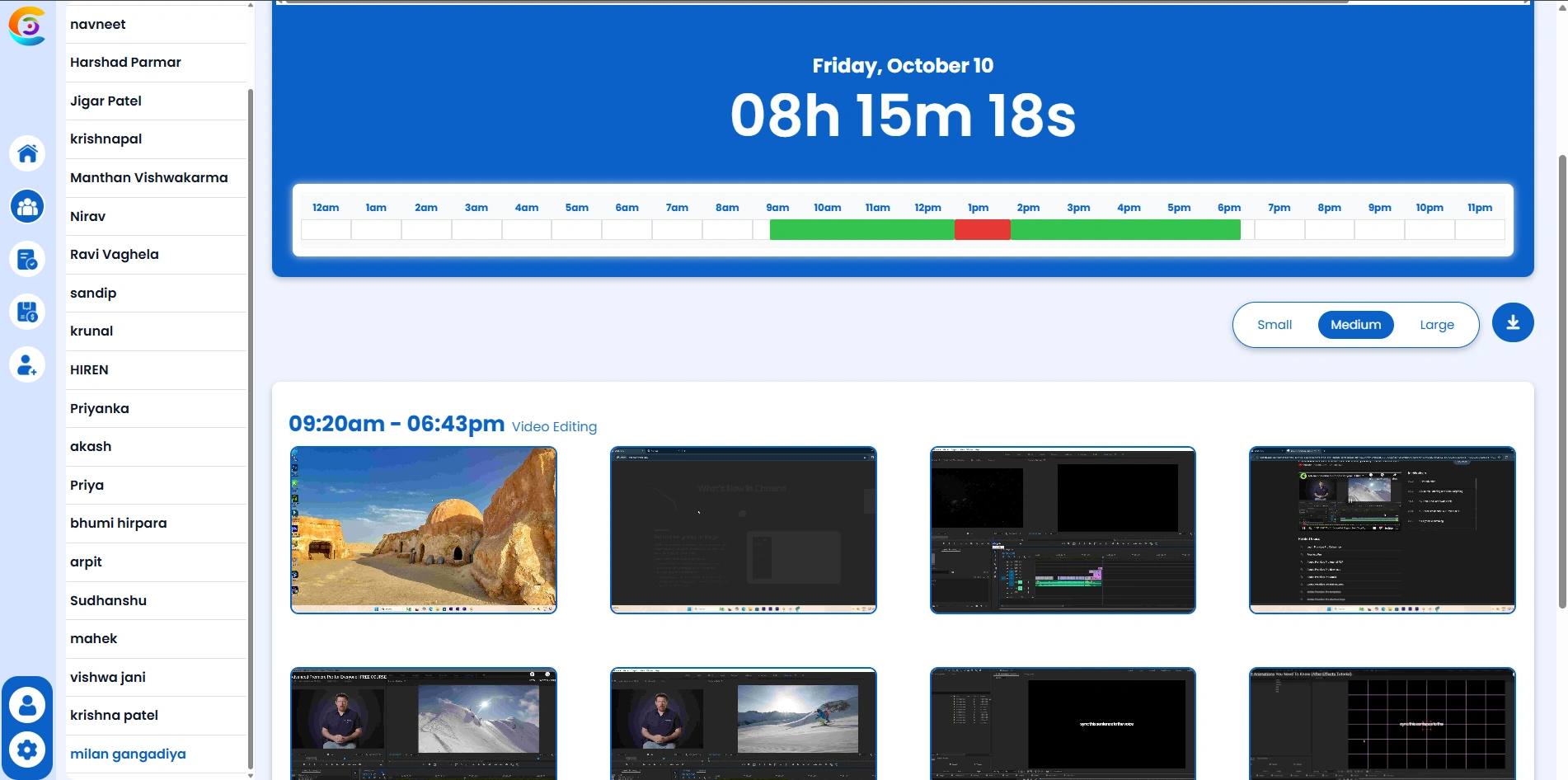
Task: Select the Team members icon in sidebar
Action: [x=27, y=206]
